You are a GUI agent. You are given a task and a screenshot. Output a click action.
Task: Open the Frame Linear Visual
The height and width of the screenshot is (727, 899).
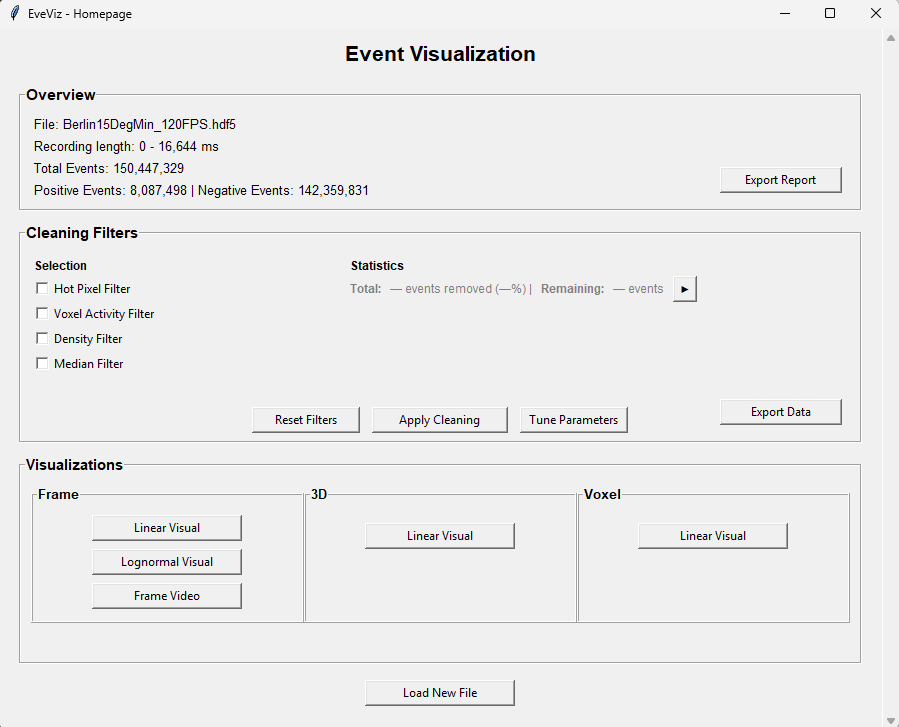166,527
